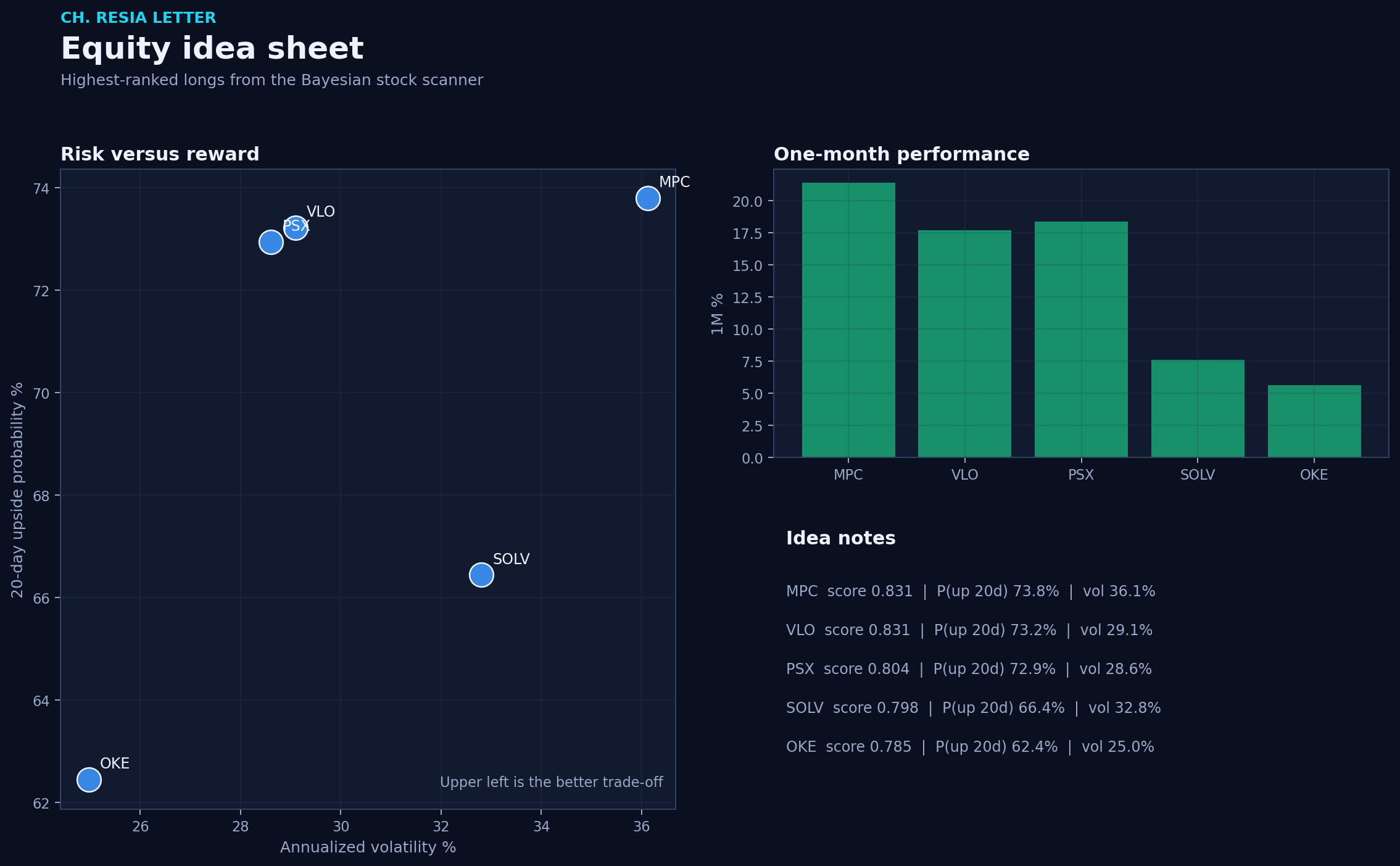Image resolution: width=1400 pixels, height=866 pixels.
Task: Select the OKE performance bar
Action: (x=1314, y=421)
